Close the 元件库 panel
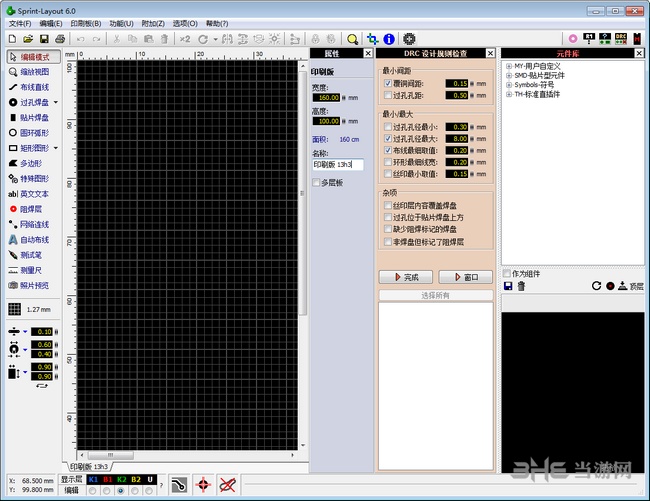650x501 pixels. [639, 53]
